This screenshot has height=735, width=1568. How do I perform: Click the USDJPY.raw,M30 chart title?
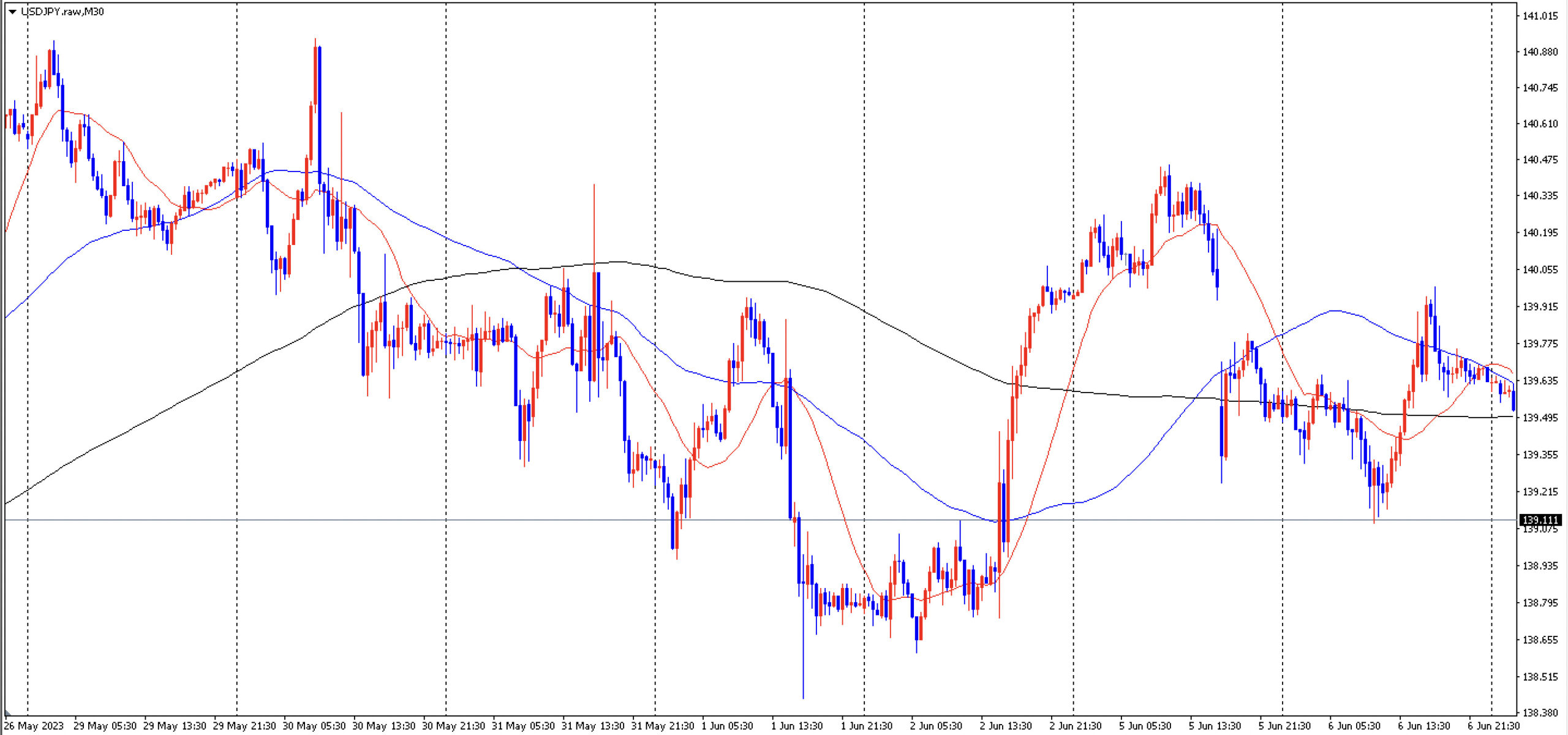(62, 12)
